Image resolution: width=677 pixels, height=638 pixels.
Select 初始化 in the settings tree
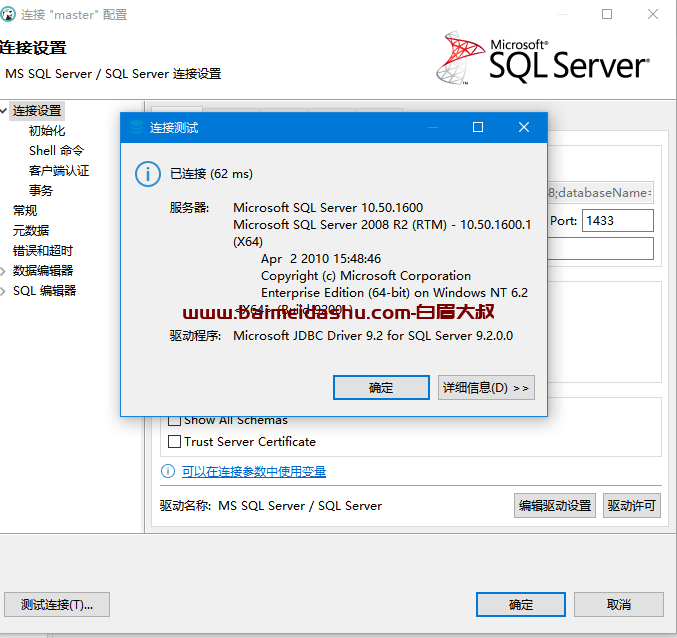47,131
